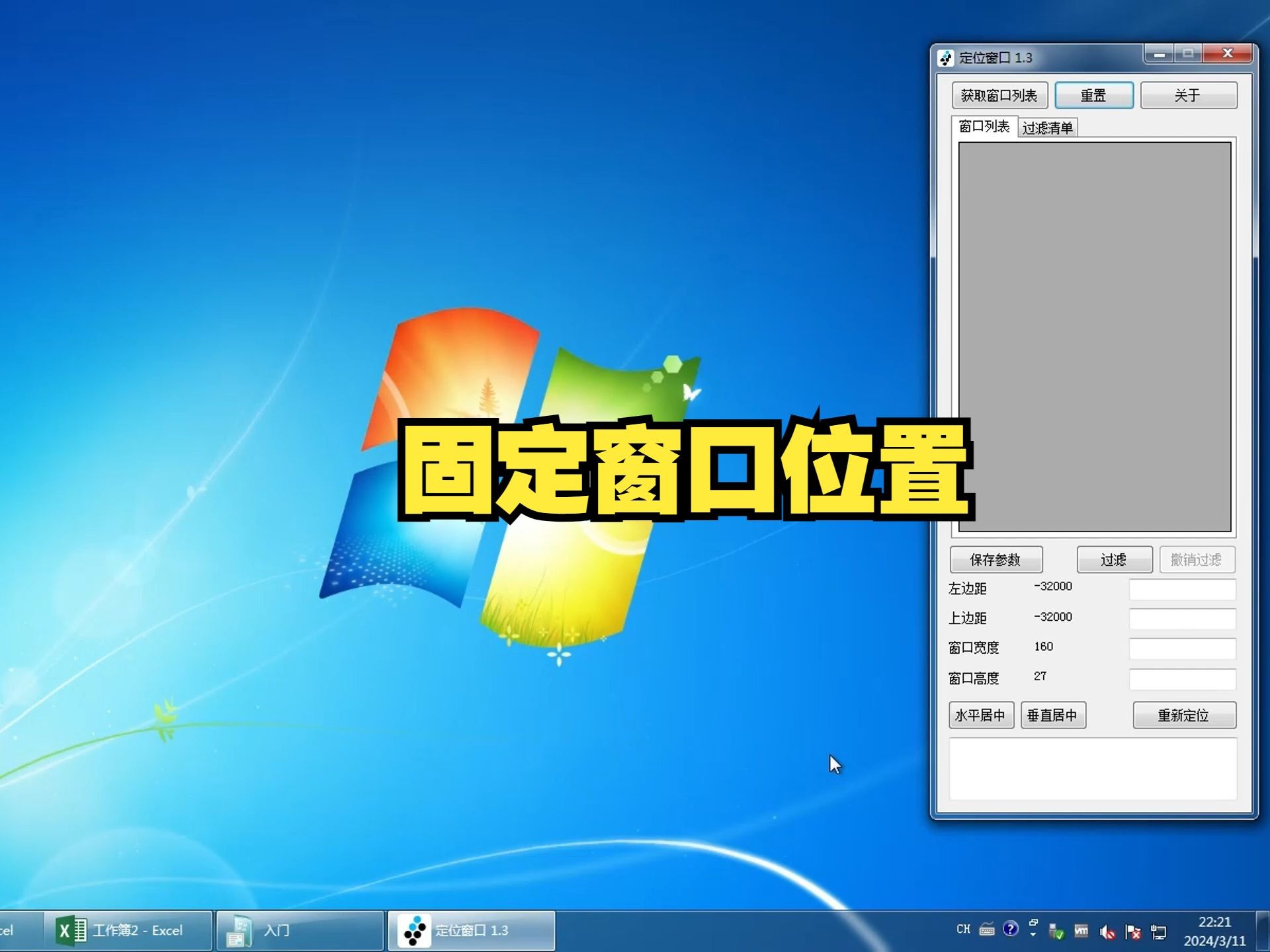Screen dimensions: 1270x952
Task: Click the 重新定位 button
Action: point(1184,715)
